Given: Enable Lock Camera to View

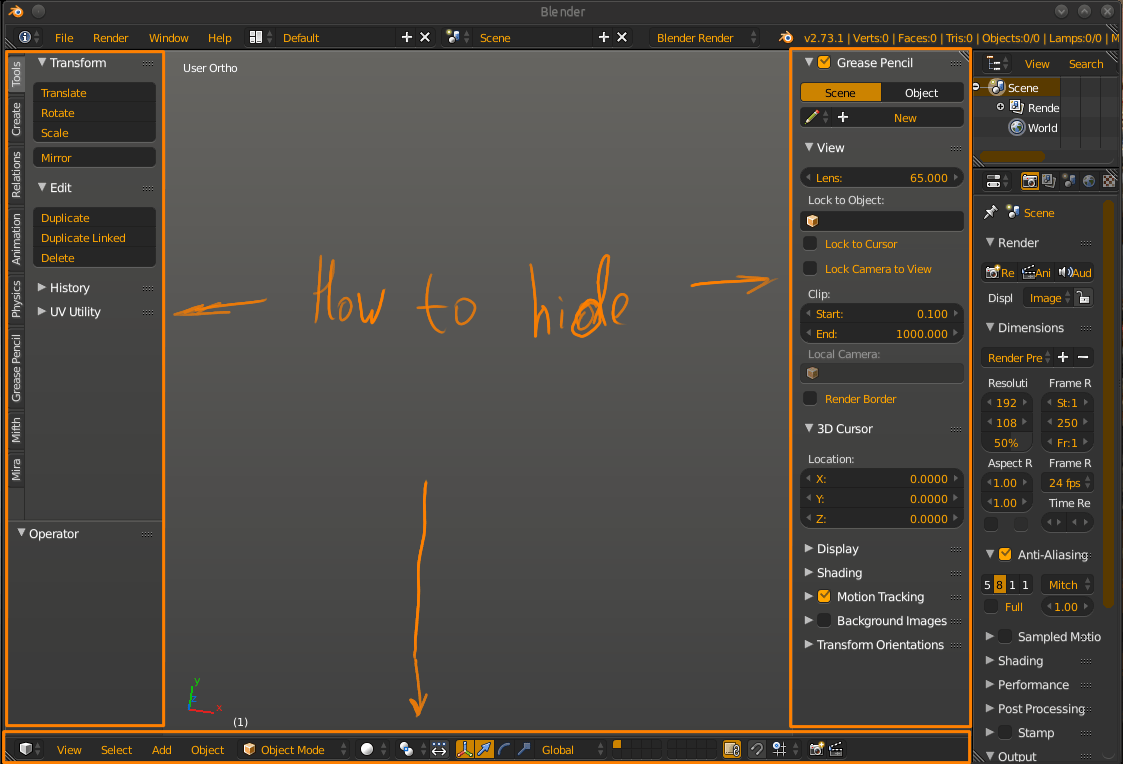Looking at the screenshot, I should 810,268.
